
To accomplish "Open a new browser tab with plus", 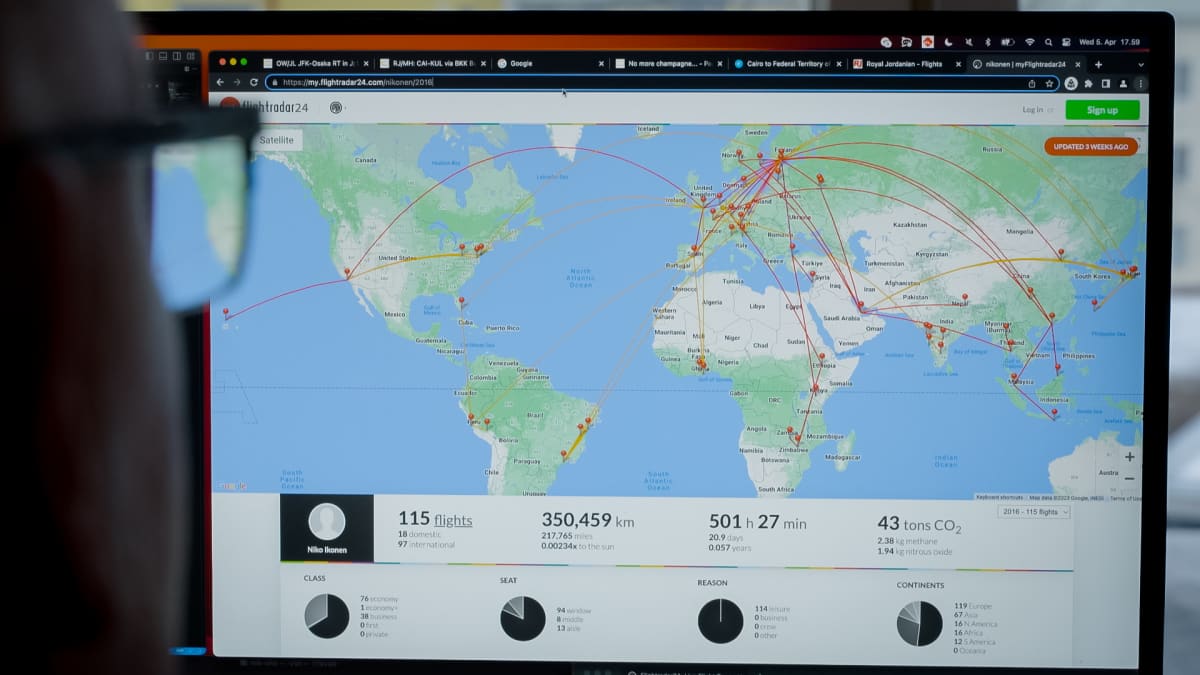I will click(x=1098, y=64).
